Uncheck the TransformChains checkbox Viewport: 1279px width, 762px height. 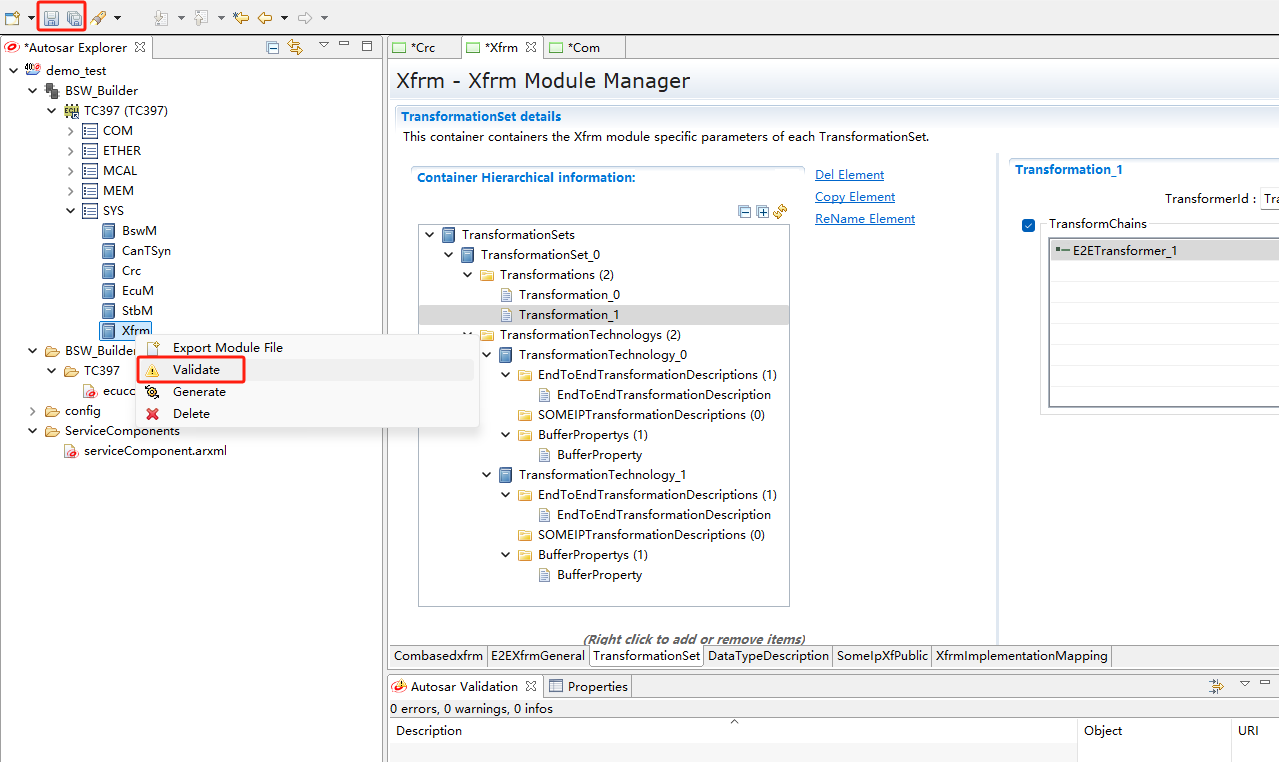click(x=1028, y=225)
